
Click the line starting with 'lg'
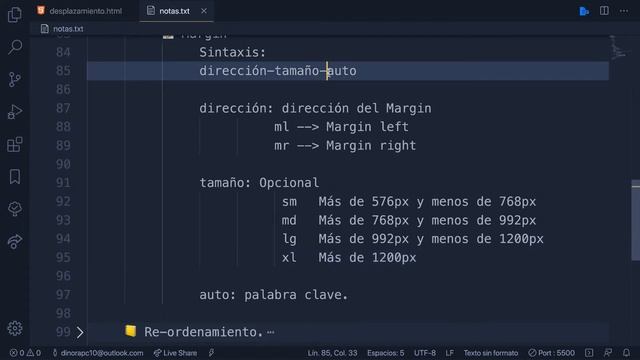pos(413,239)
